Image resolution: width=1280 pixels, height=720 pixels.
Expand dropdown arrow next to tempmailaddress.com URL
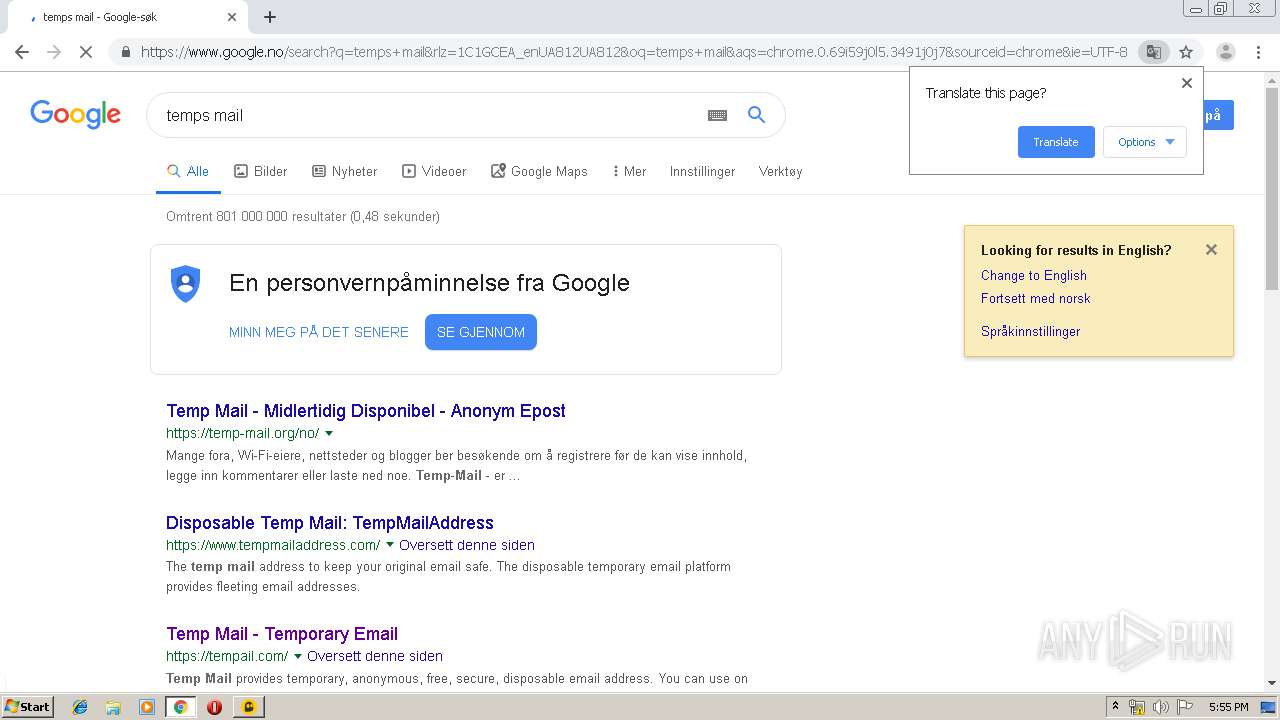[390, 545]
